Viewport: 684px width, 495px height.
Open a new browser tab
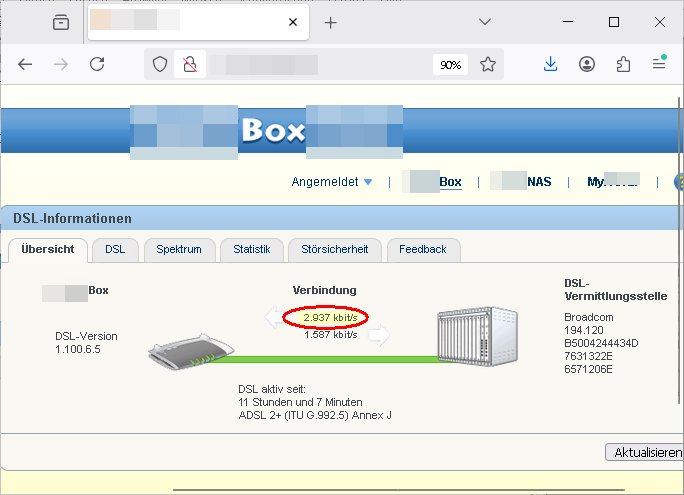(331, 22)
